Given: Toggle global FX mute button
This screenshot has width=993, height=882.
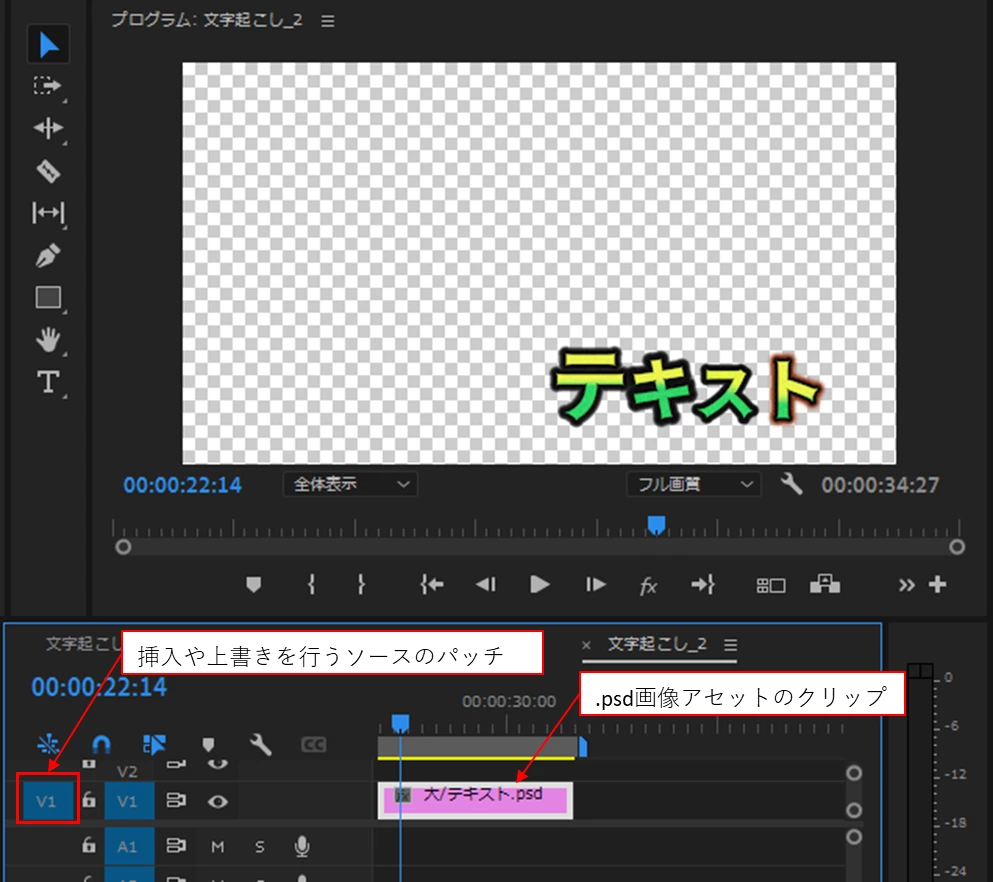Looking at the screenshot, I should [x=648, y=586].
